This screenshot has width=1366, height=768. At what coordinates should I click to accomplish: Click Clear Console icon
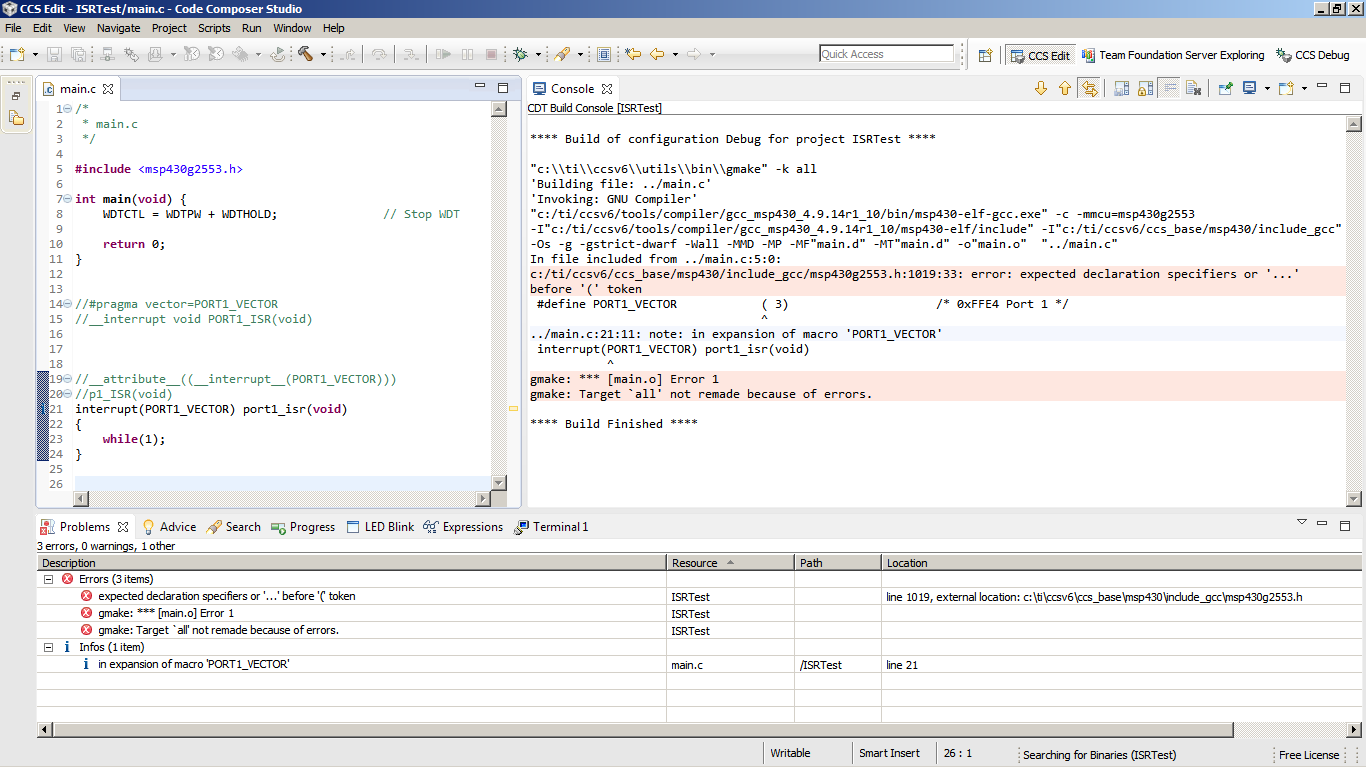point(1193,89)
